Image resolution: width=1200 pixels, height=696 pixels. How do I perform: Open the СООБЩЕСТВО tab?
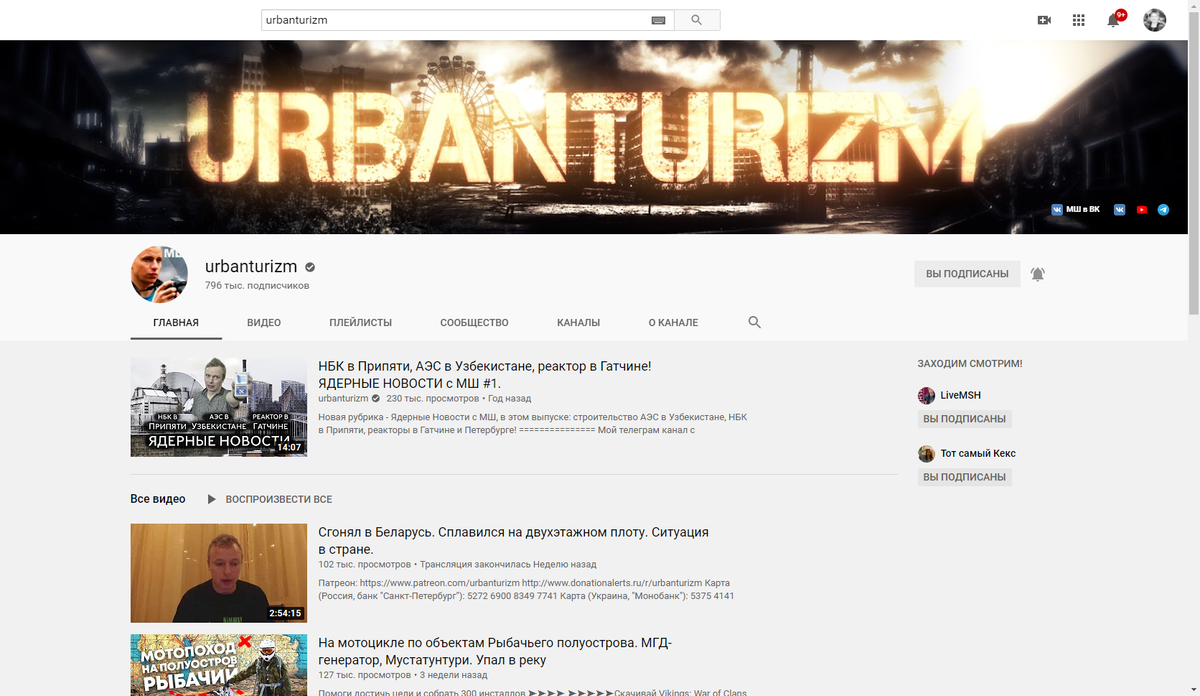pyautogui.click(x=474, y=322)
